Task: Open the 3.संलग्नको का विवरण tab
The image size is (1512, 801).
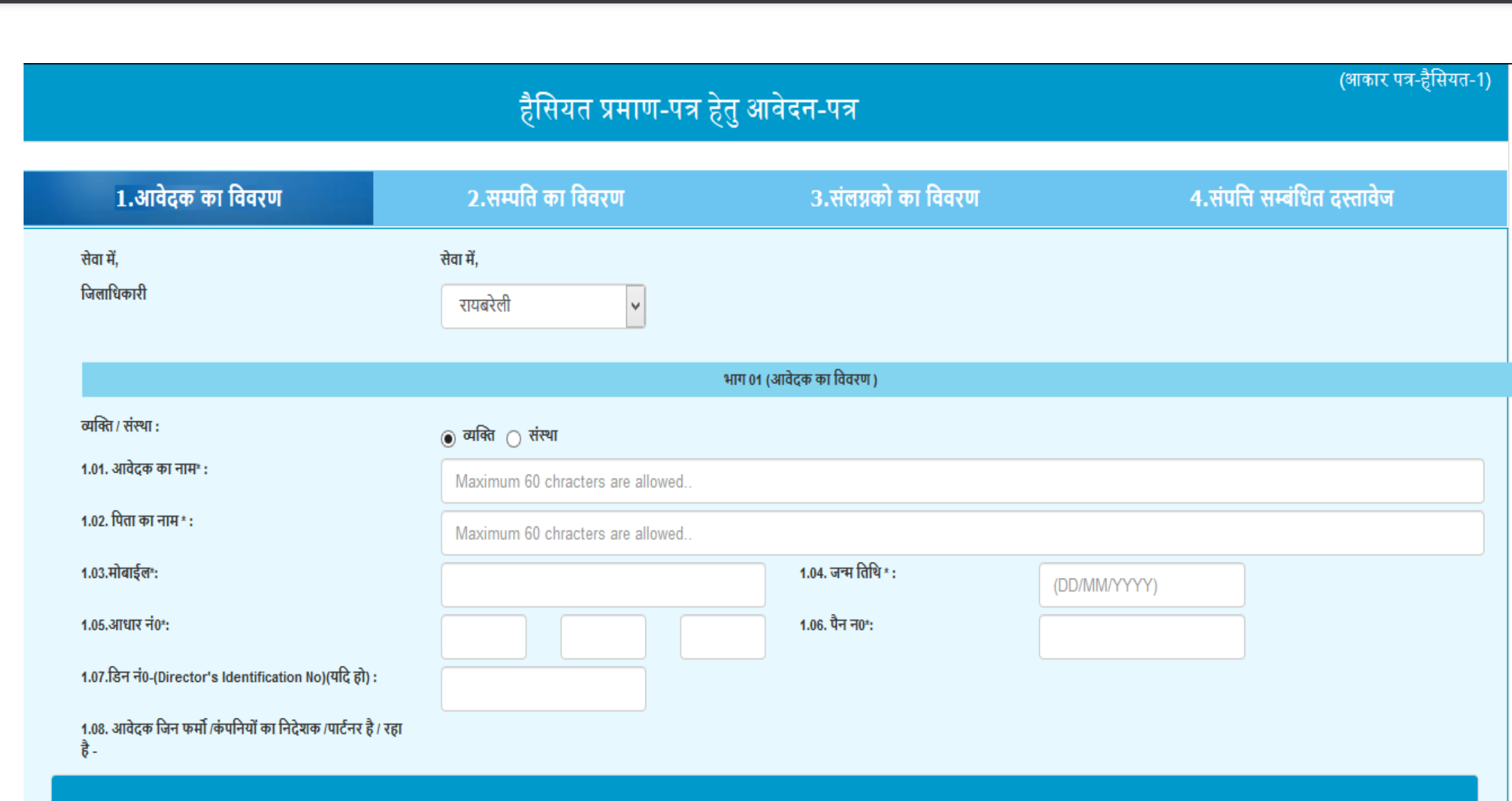Action: [894, 197]
